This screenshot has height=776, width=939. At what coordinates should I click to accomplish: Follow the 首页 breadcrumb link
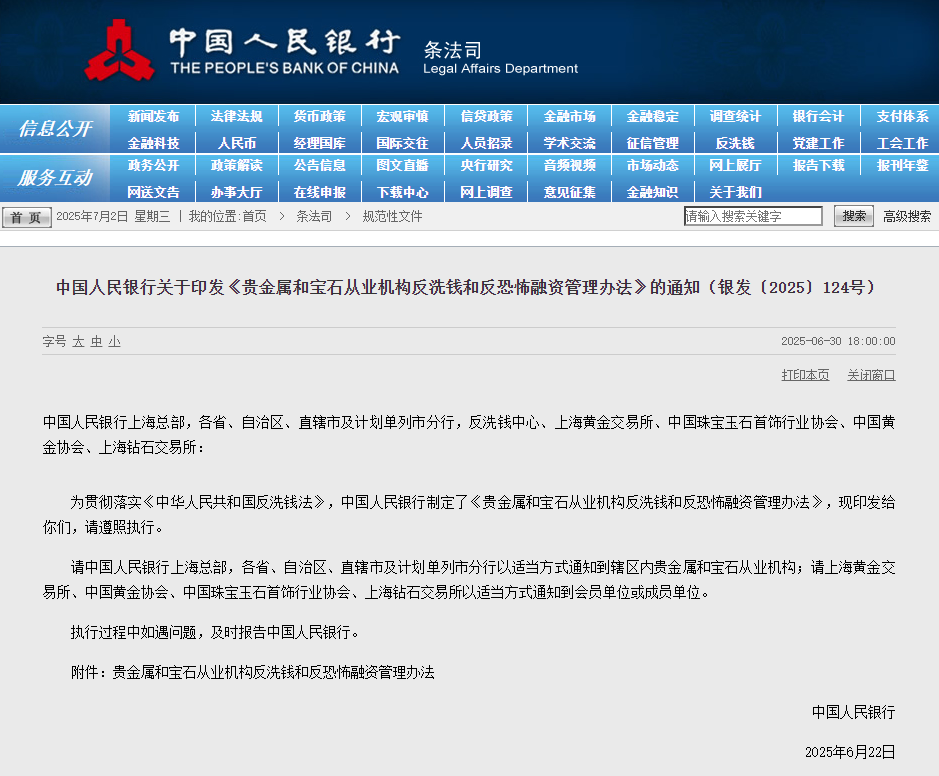coord(255,216)
